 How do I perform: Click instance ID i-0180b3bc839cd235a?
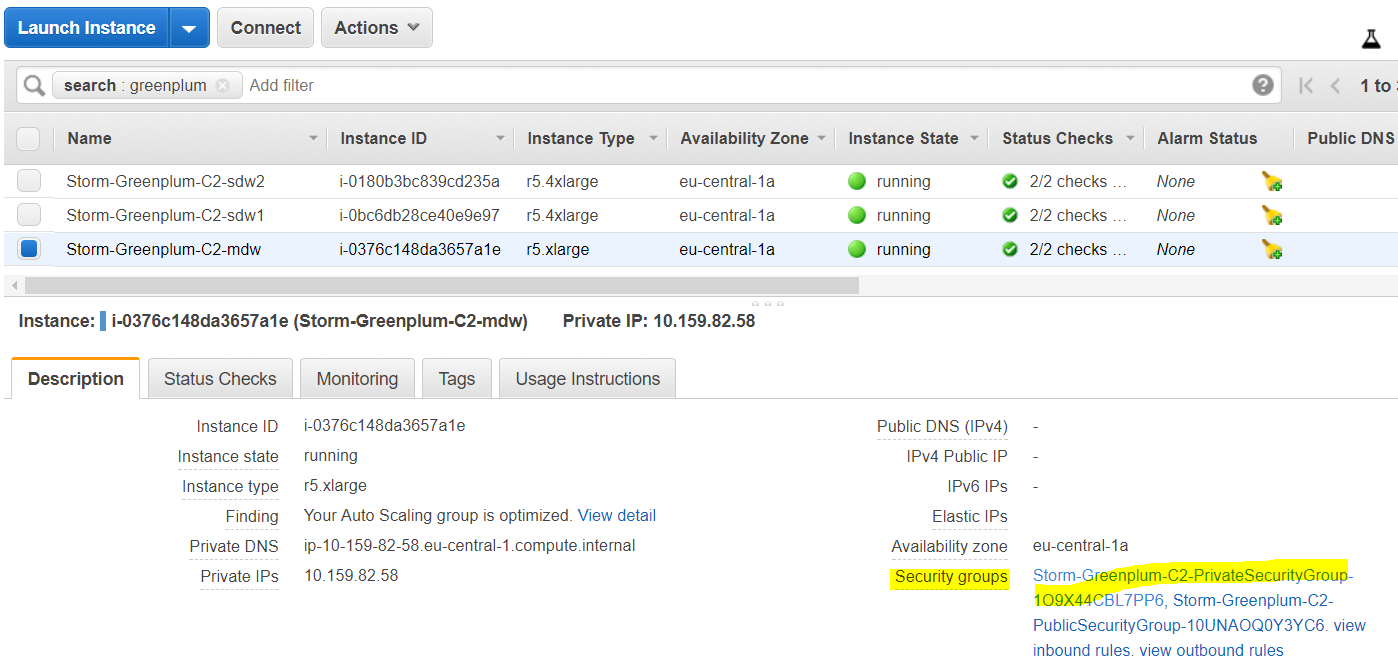419,181
